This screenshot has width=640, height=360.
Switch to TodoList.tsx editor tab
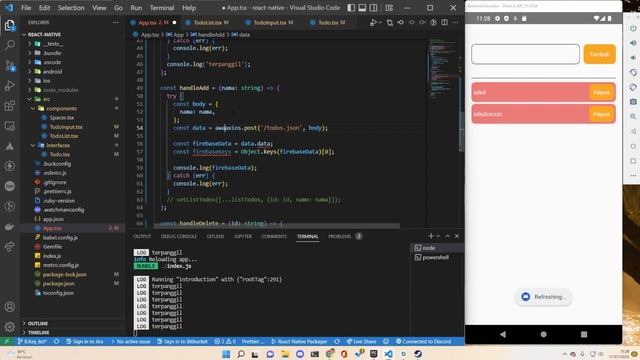(x=207, y=22)
